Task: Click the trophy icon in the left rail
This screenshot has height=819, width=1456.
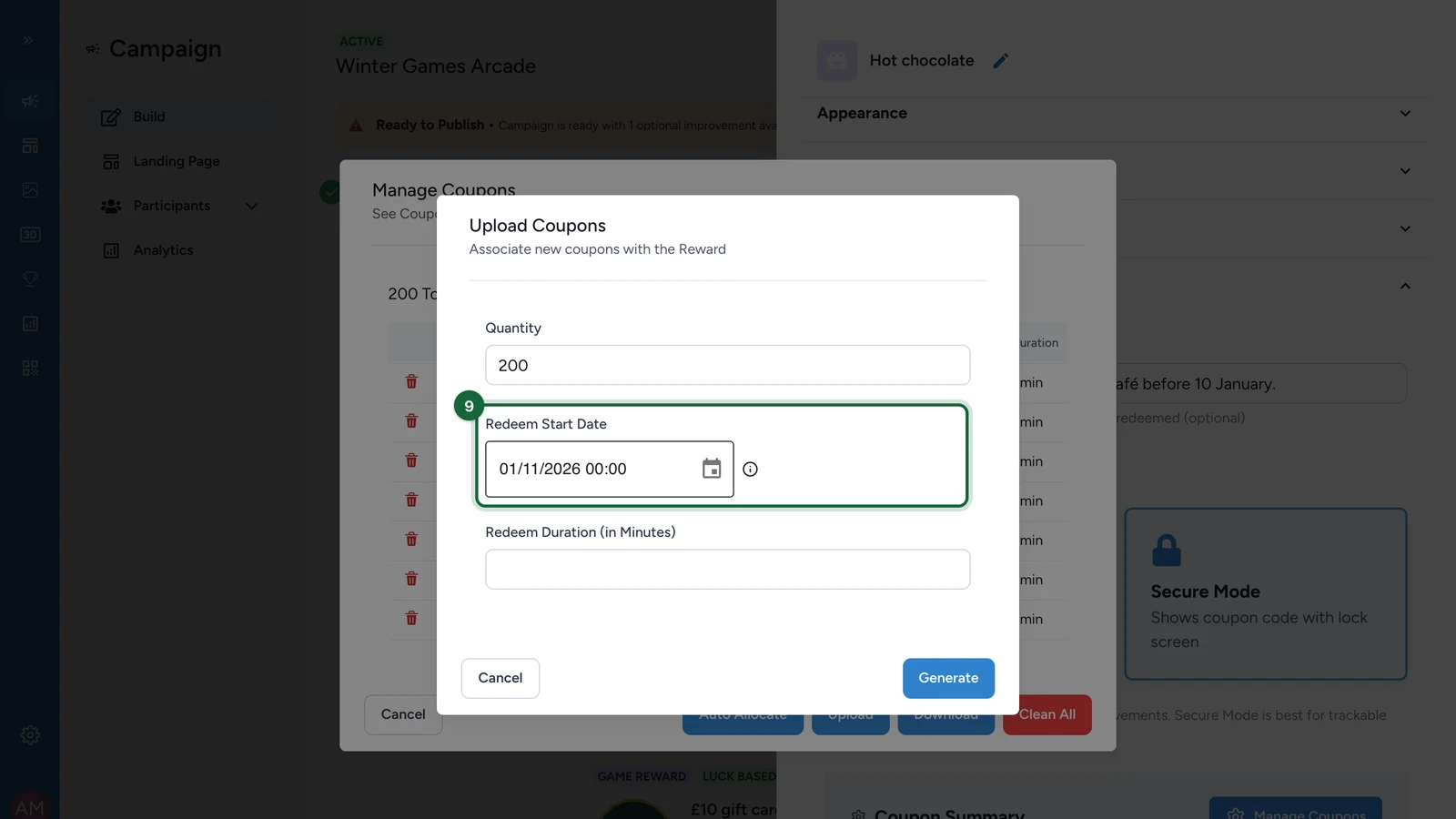Action: point(30,279)
